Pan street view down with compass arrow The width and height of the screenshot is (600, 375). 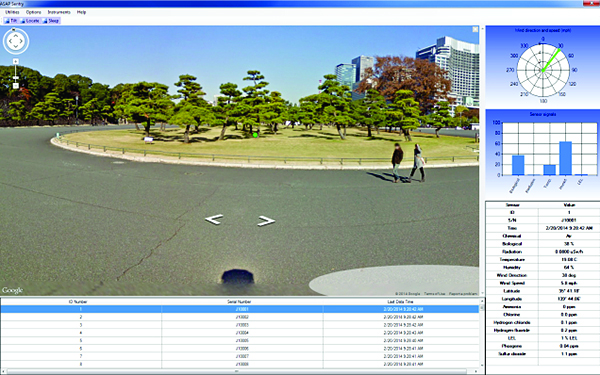[16, 47]
